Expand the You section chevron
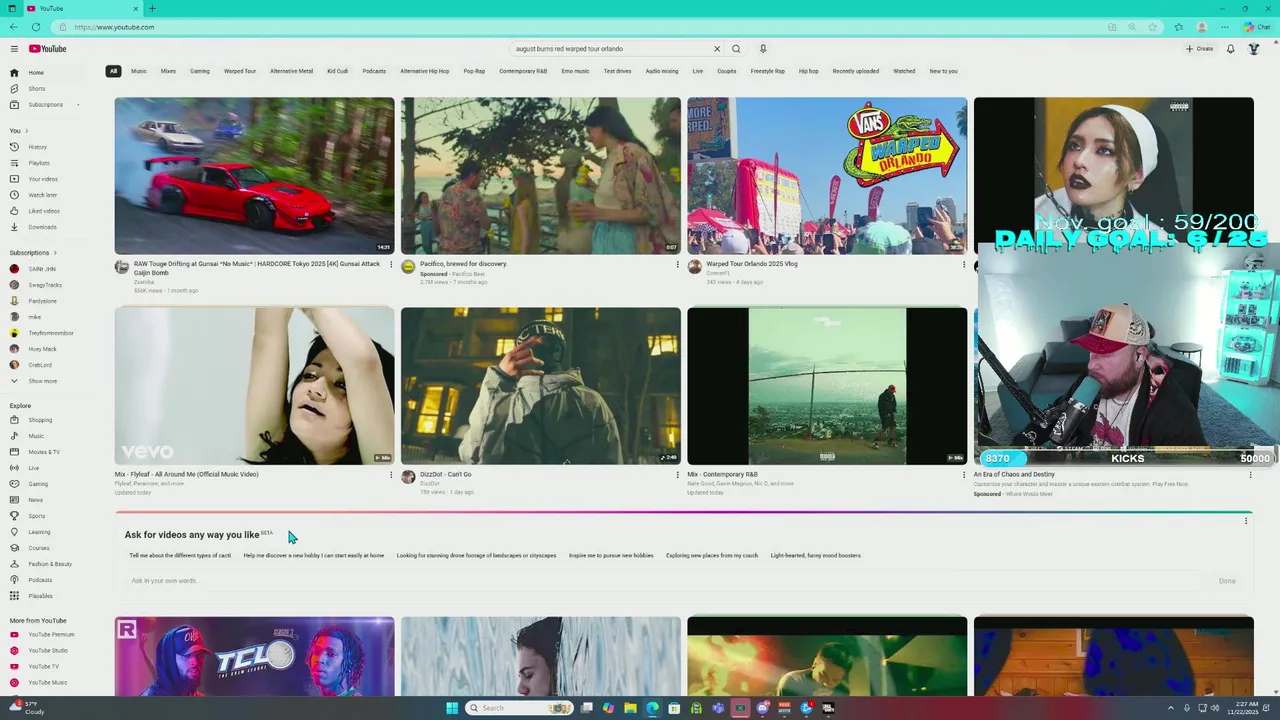Viewport: 1280px width, 720px height. (27, 131)
